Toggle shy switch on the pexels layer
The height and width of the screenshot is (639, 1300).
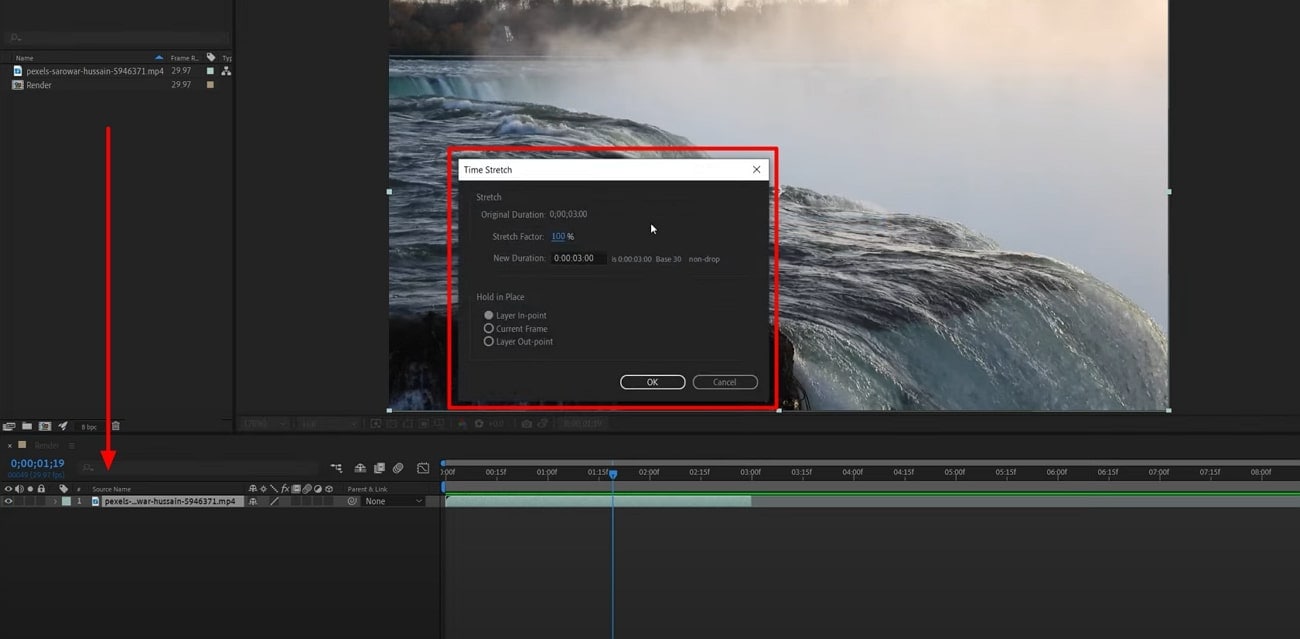pos(253,501)
